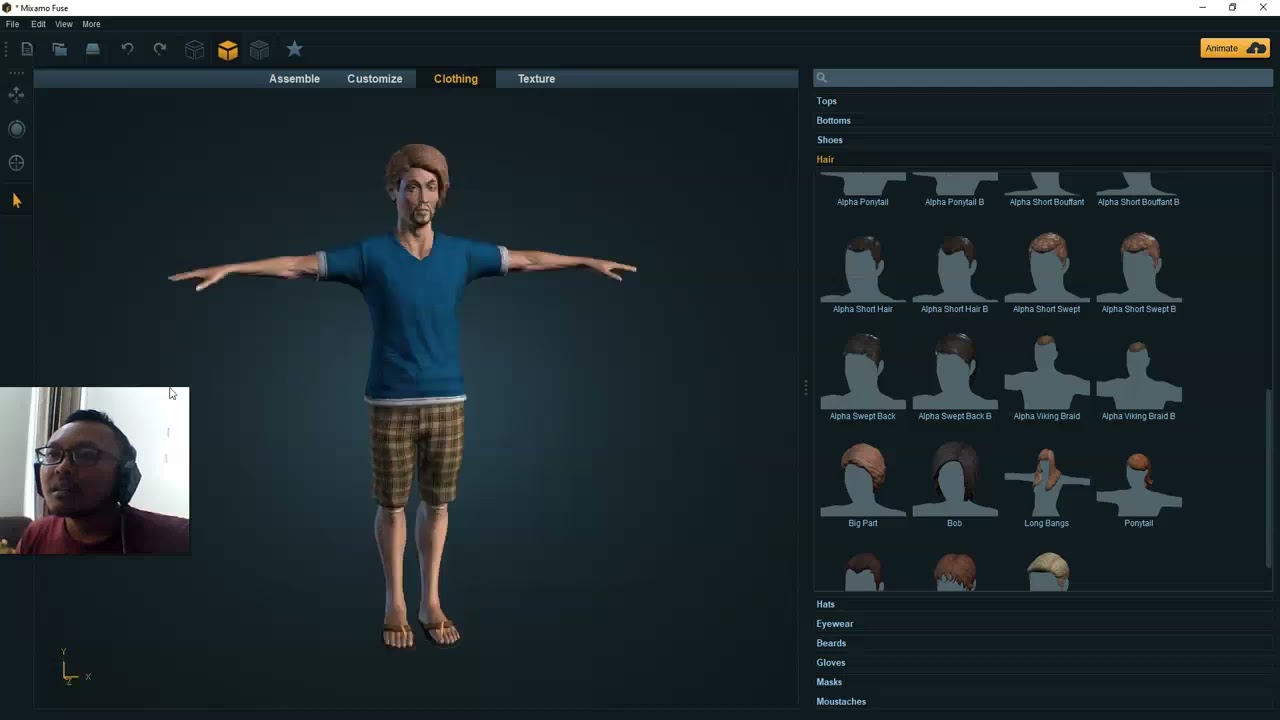Select the Alpha Short Swept hair thumbnail
This screenshot has height=720, width=1280.
(1046, 268)
